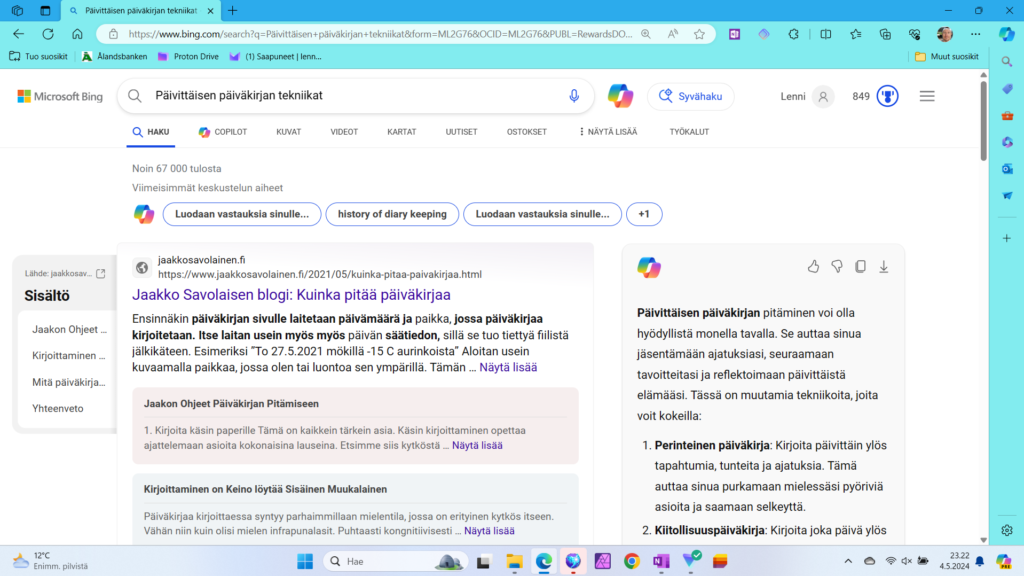Screen dimensions: 1024x576
Task: Expand more search categories with Näytä lisää
Action: point(607,132)
